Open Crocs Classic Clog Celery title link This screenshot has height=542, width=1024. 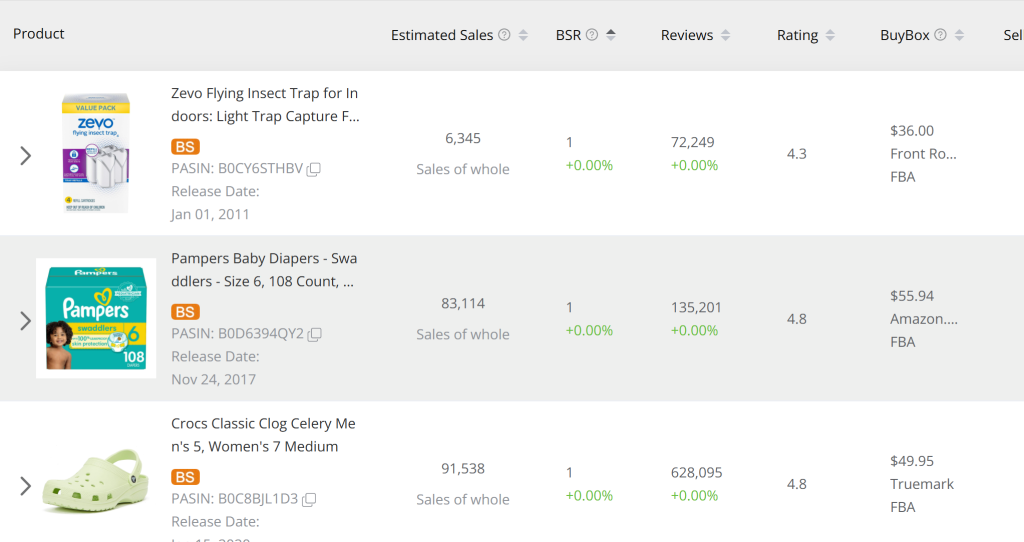pos(264,435)
